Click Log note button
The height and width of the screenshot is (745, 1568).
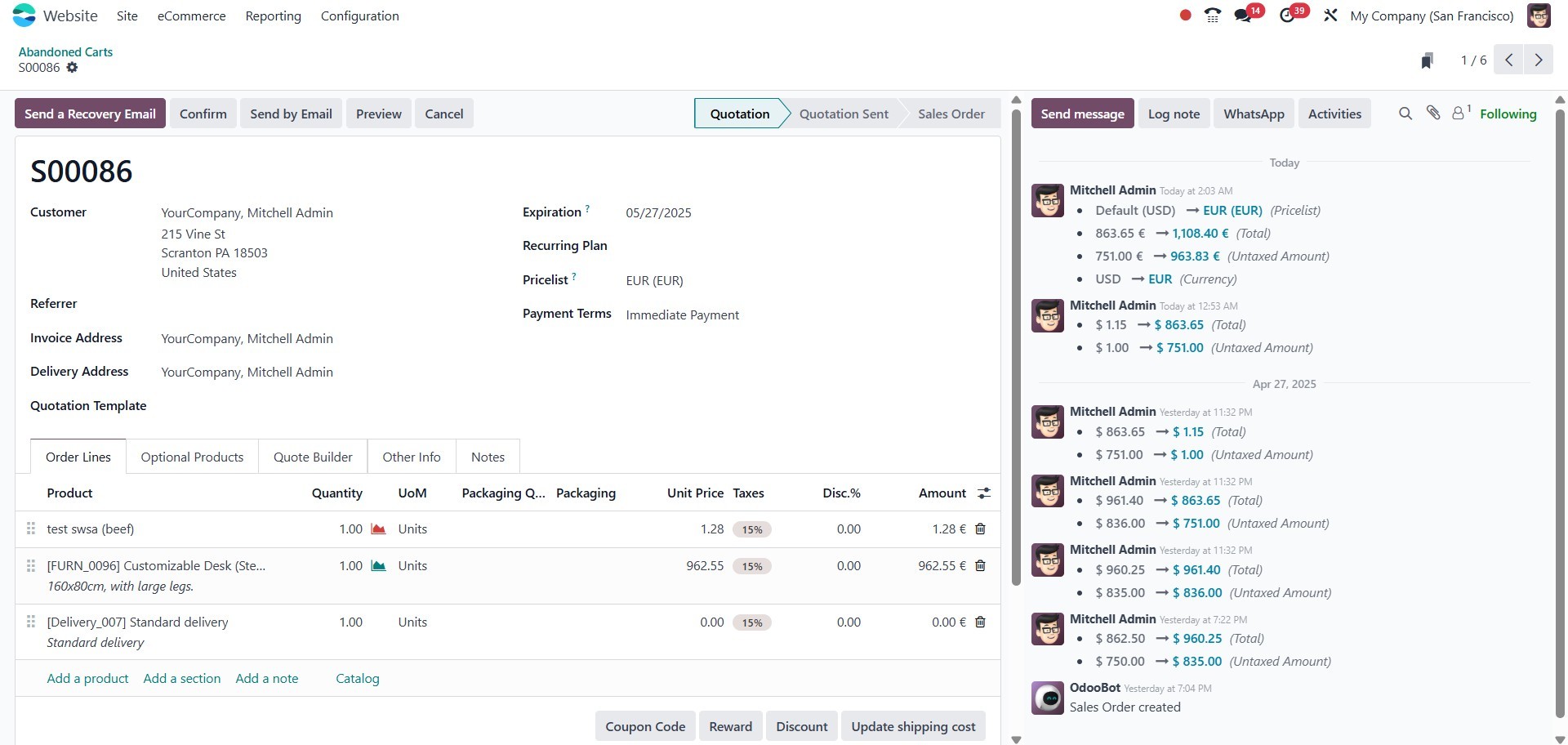click(x=1174, y=114)
